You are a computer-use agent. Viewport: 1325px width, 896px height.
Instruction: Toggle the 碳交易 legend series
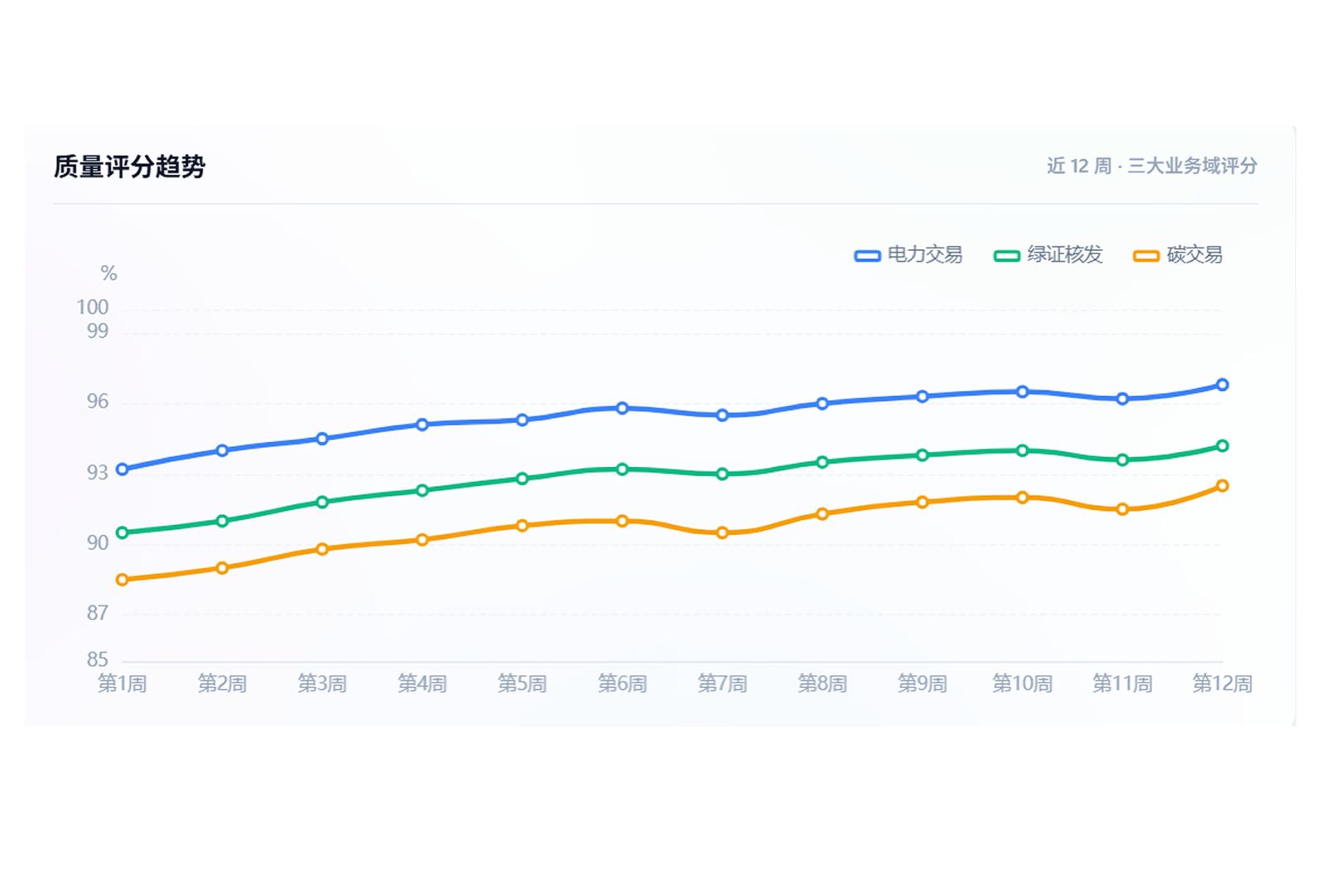[x=1178, y=255]
